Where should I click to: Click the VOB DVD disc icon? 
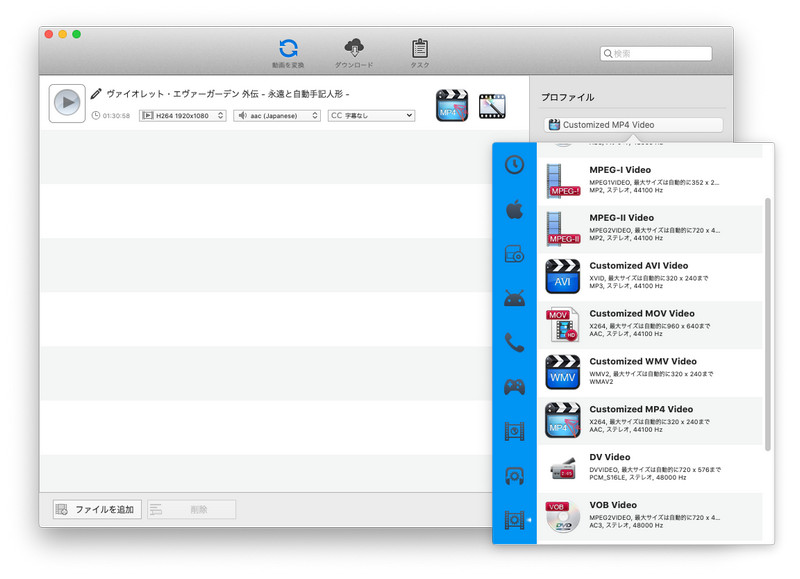563,516
